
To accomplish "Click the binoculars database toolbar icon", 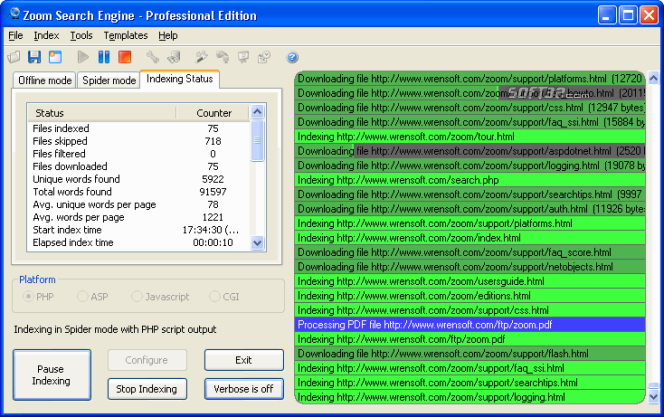I will pyautogui.click(x=174, y=57).
